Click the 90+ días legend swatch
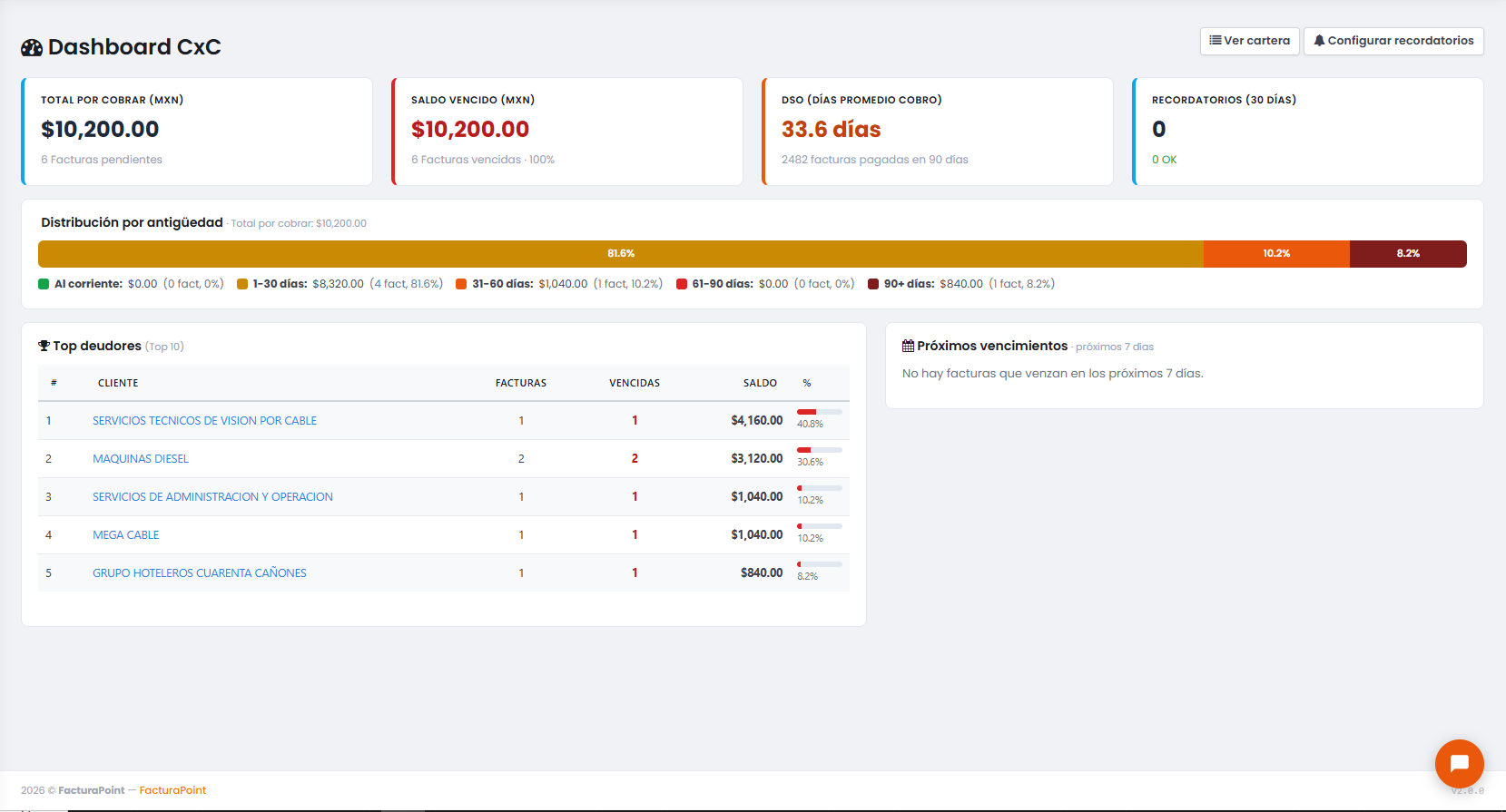This screenshot has width=1506, height=812. coord(873,284)
